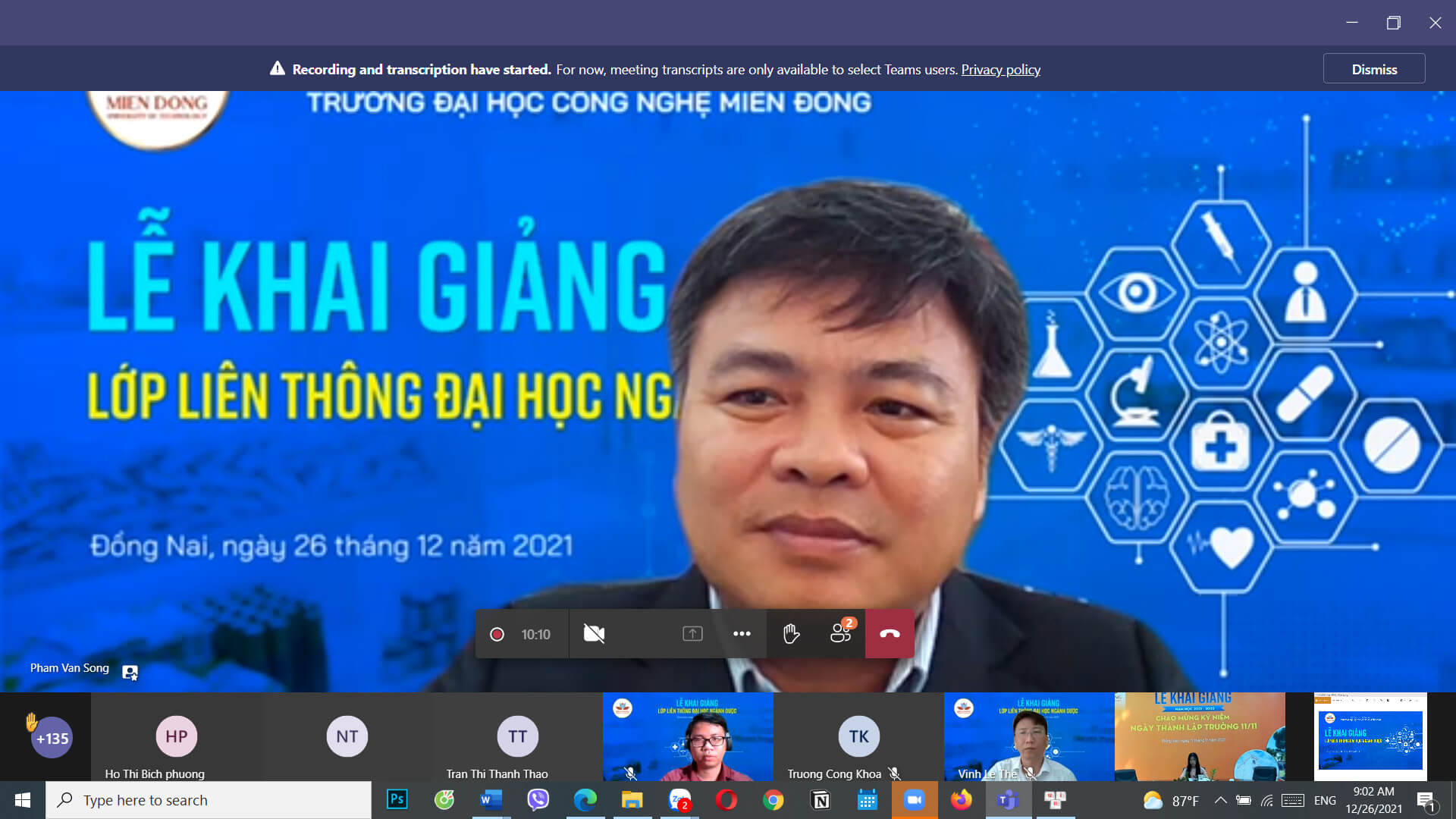Launch Firefox from the taskbar
This screenshot has width=1456, height=819.
[962, 799]
